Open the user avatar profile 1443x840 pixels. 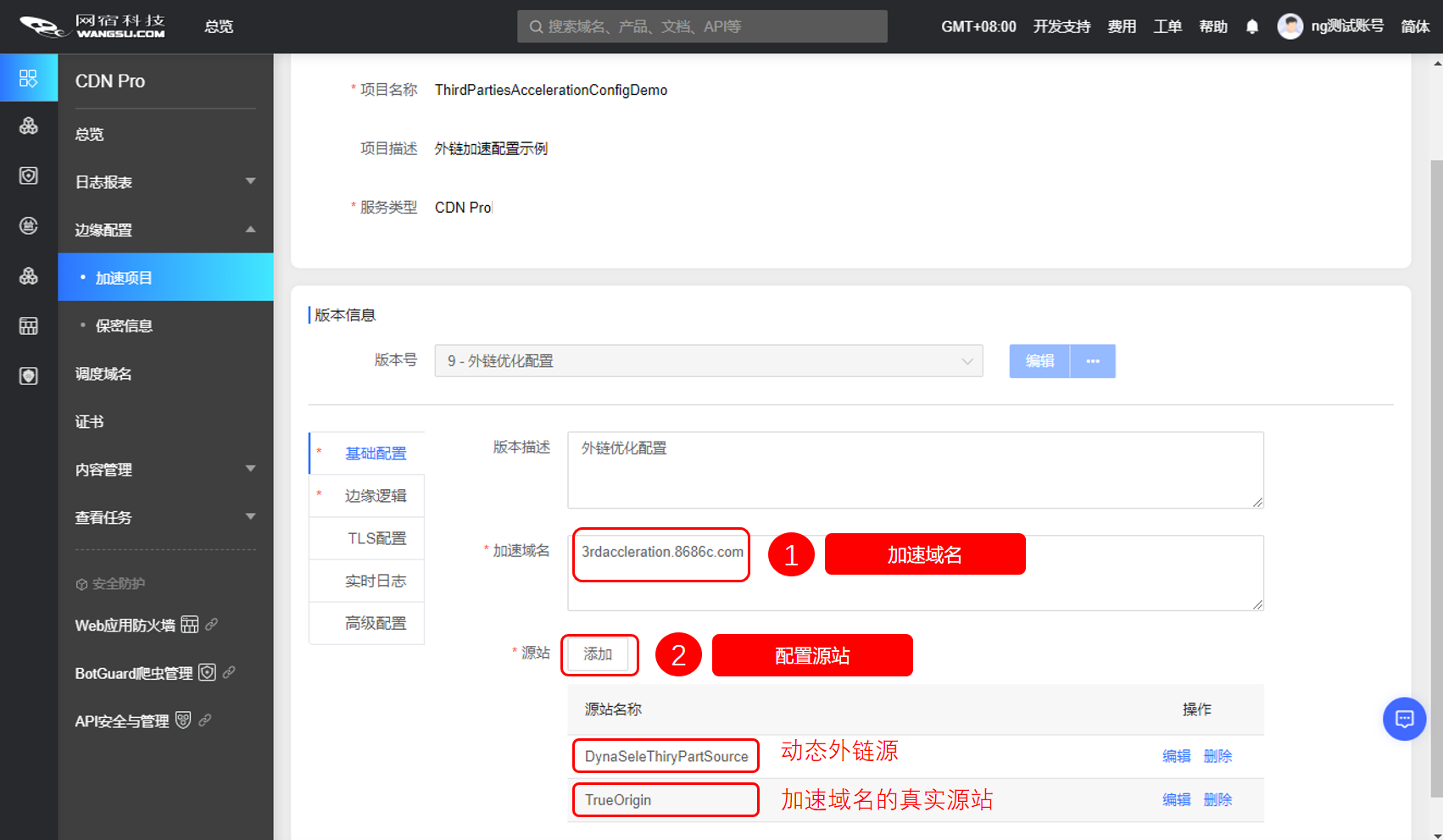(x=1290, y=26)
